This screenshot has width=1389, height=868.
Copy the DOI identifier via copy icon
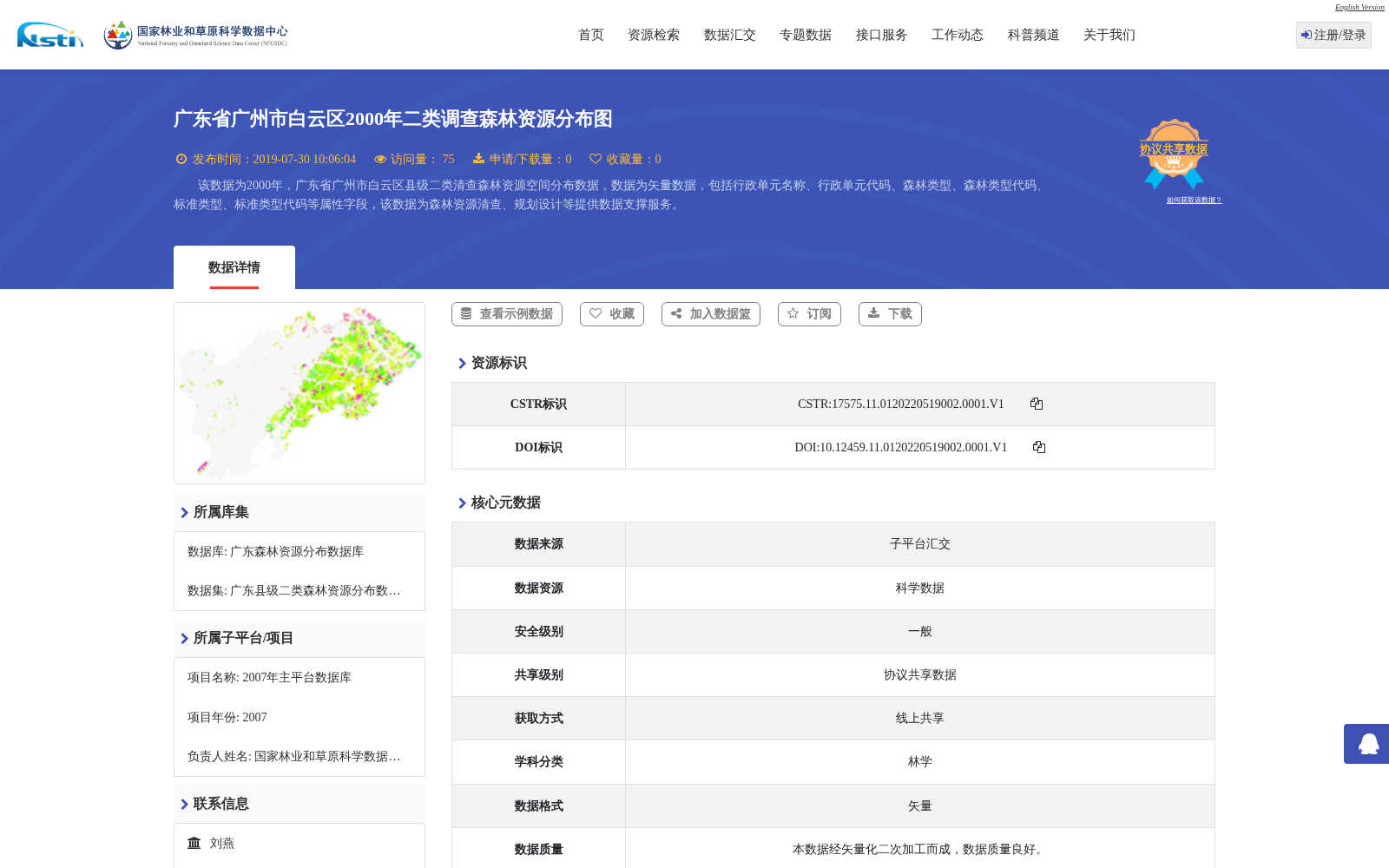1039,447
